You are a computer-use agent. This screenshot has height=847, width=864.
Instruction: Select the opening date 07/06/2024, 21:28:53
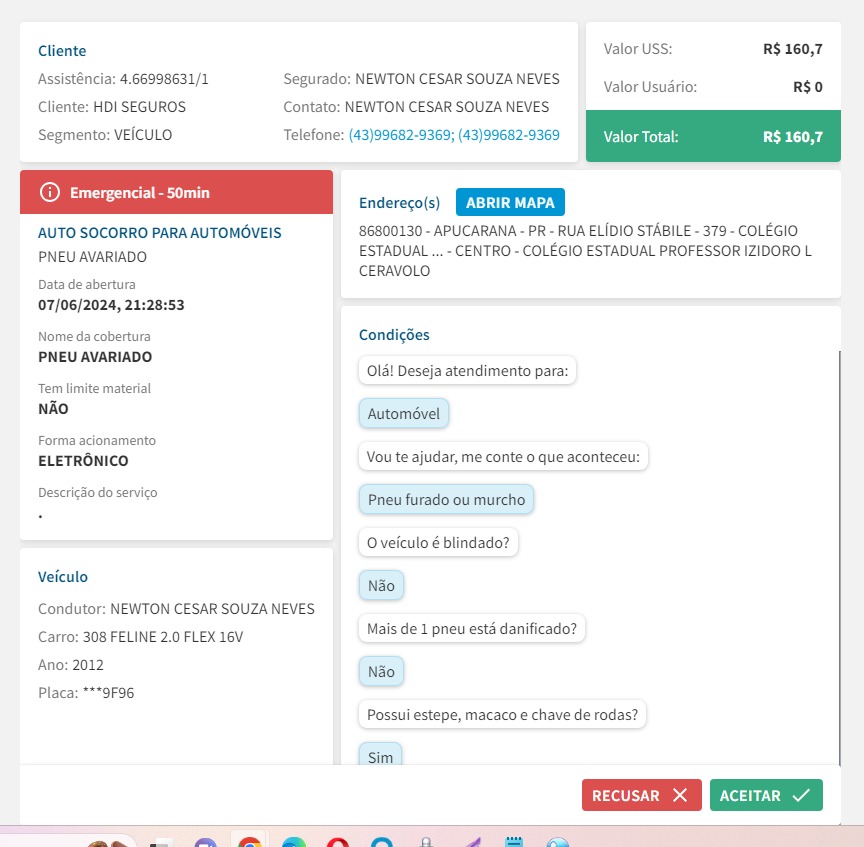(x=111, y=305)
